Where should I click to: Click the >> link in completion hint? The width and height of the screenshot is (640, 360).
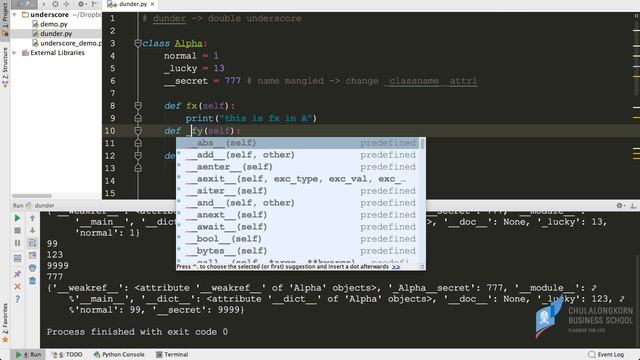tap(396, 267)
